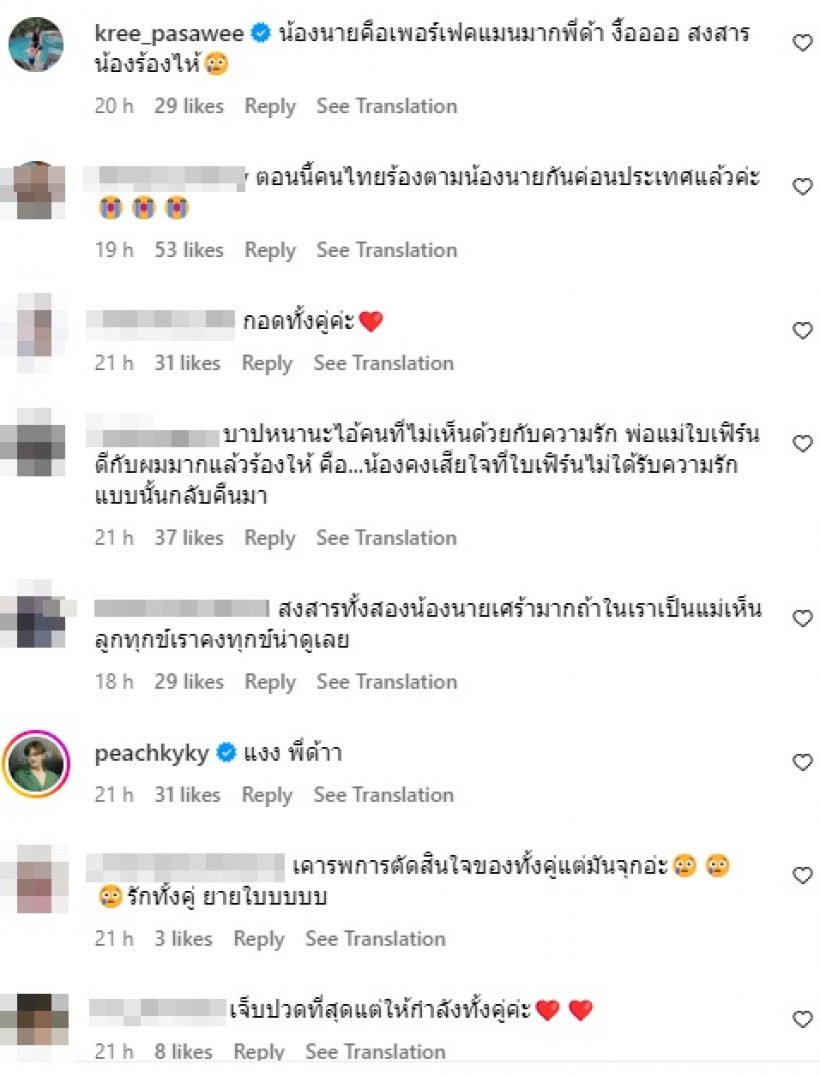Tap heart on the 53 likes comment
The width and height of the screenshot is (820, 1076).
click(802, 187)
